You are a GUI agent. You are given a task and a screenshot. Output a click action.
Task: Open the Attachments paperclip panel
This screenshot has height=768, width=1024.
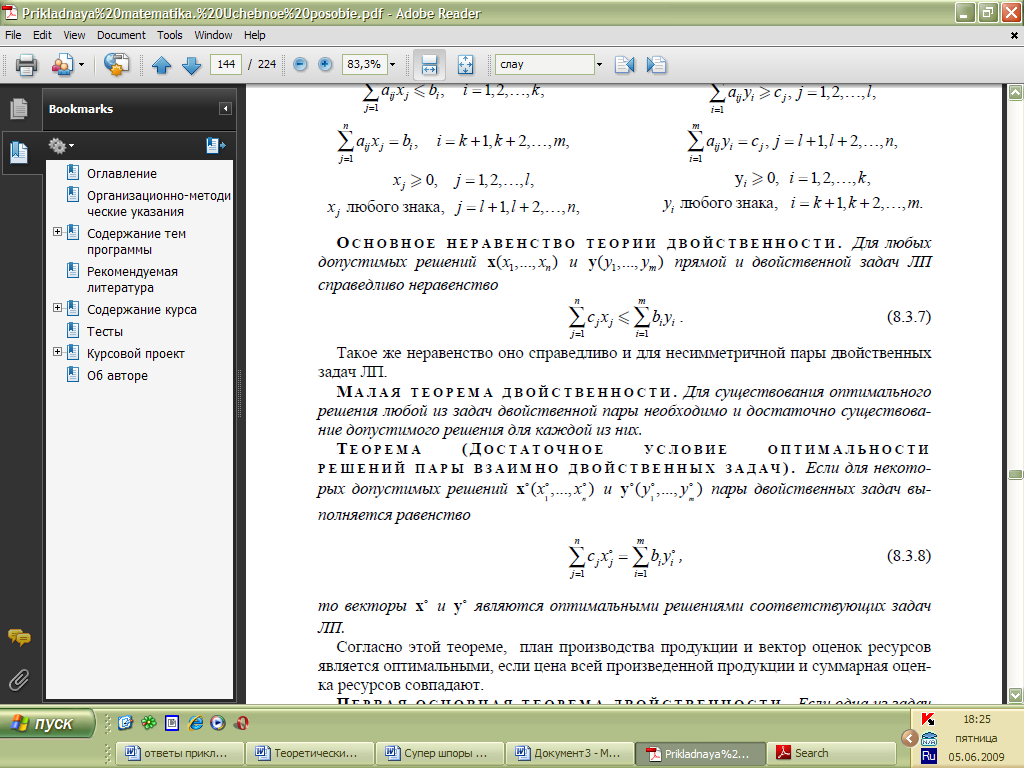19,680
